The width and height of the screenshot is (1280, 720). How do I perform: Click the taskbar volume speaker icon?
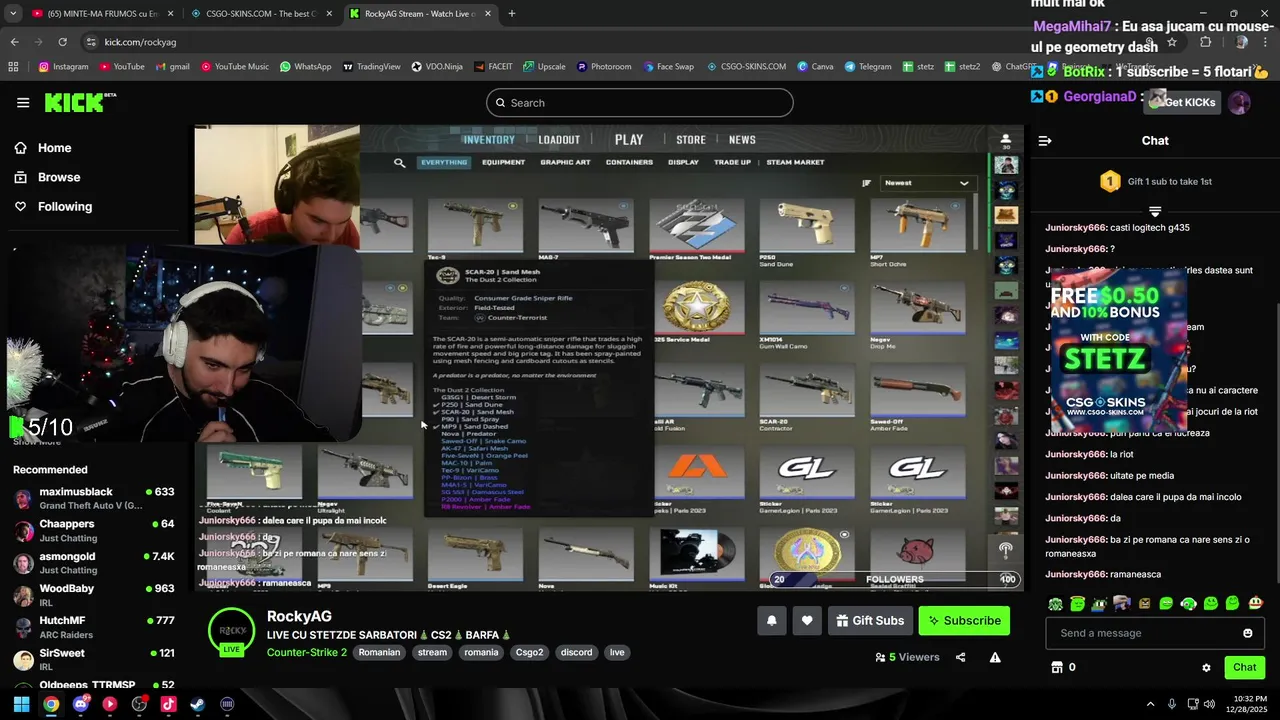point(1210,704)
